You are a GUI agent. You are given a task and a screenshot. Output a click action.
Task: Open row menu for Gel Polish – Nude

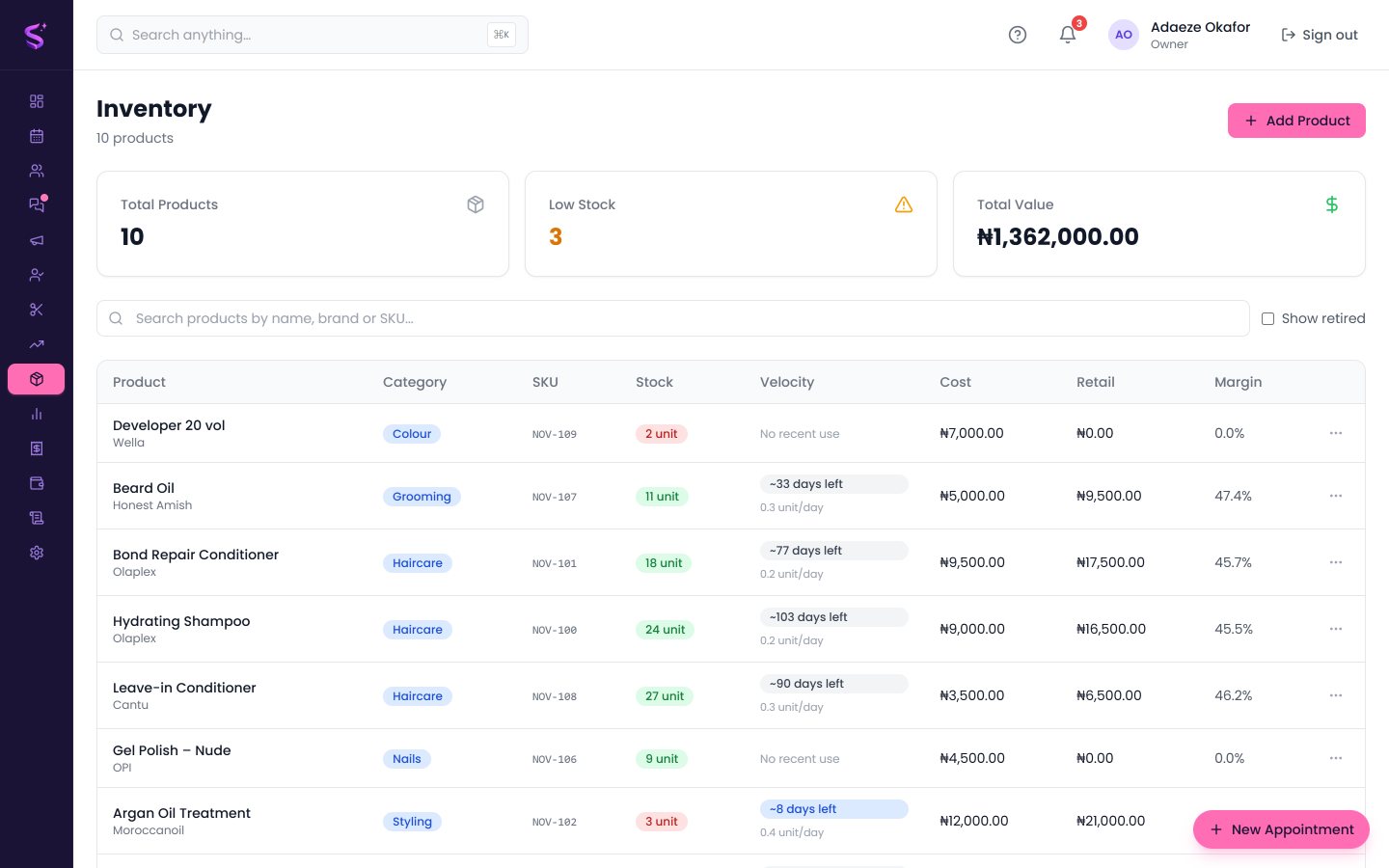point(1336,758)
